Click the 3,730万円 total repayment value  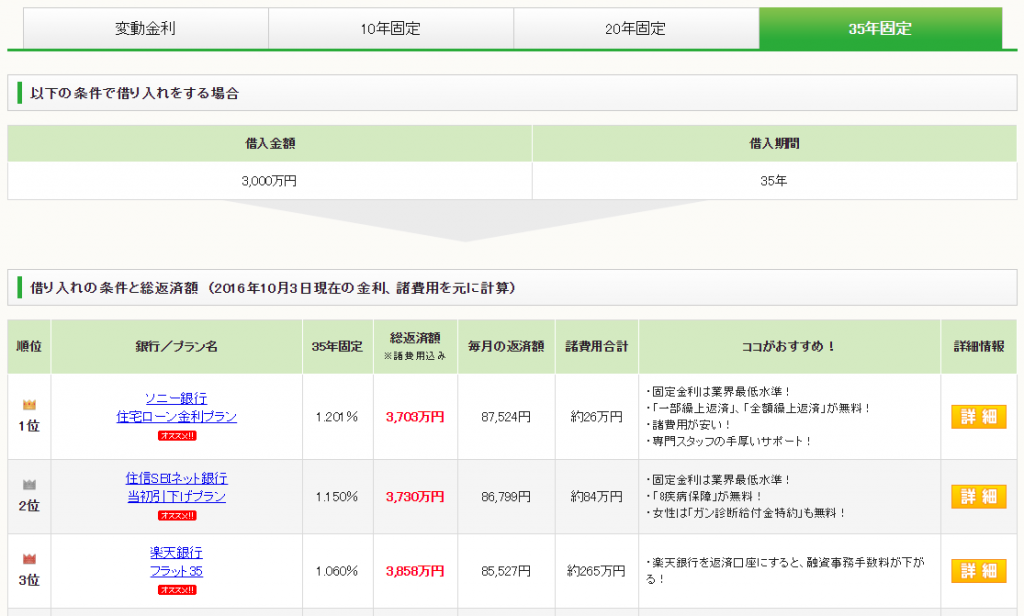coord(415,496)
